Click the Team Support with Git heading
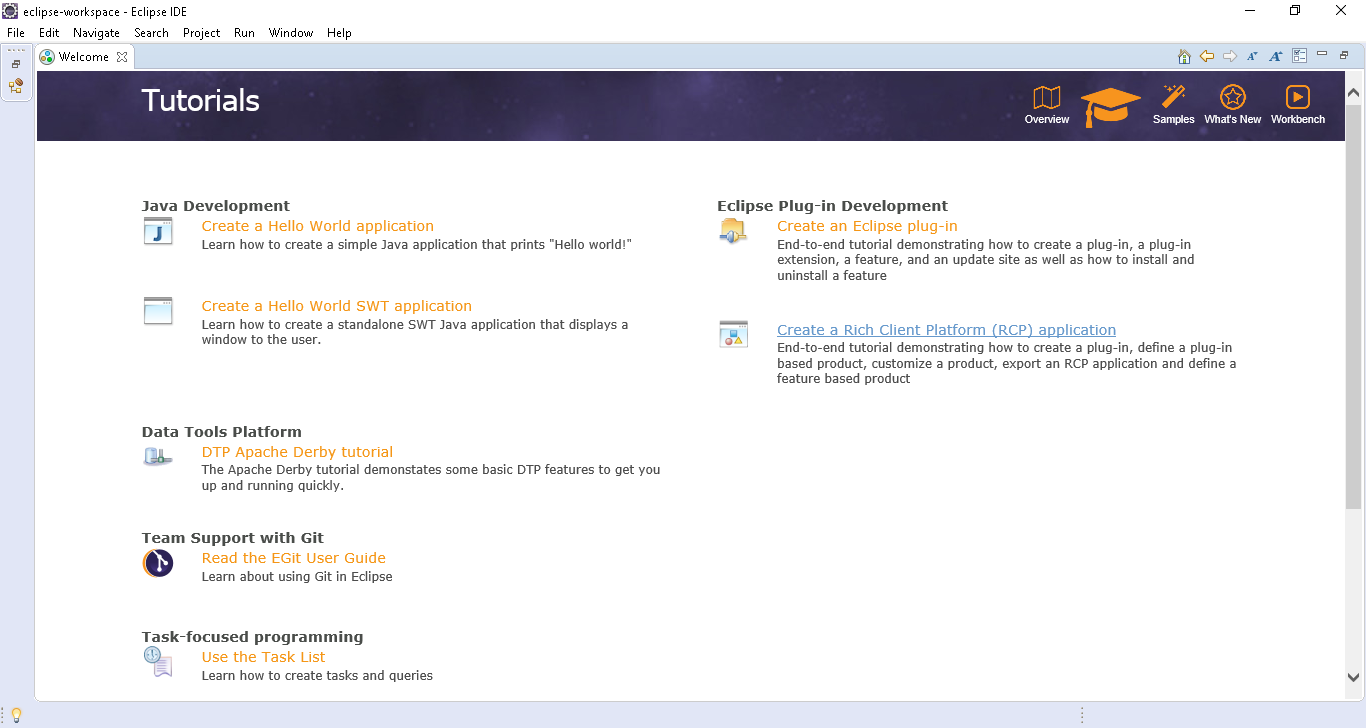1366x728 pixels. coord(233,538)
